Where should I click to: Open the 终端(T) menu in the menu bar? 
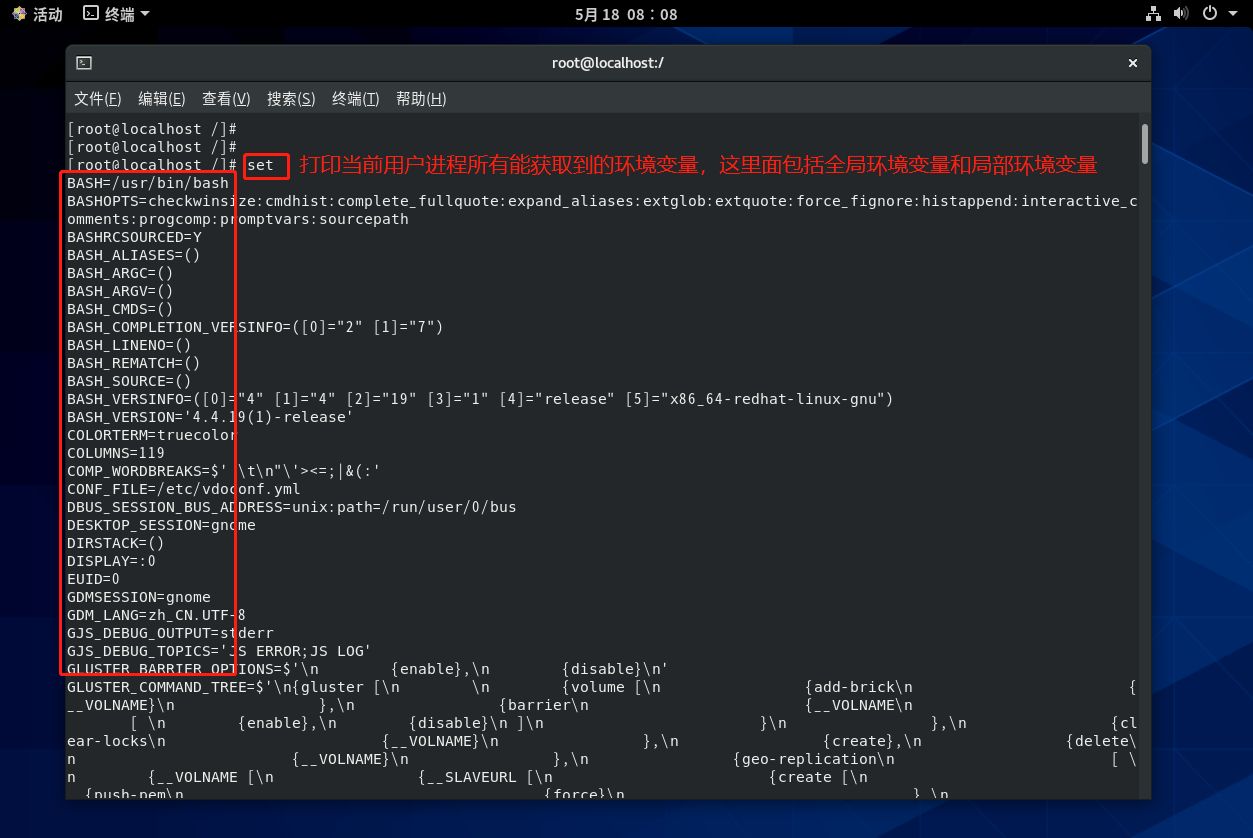click(355, 99)
